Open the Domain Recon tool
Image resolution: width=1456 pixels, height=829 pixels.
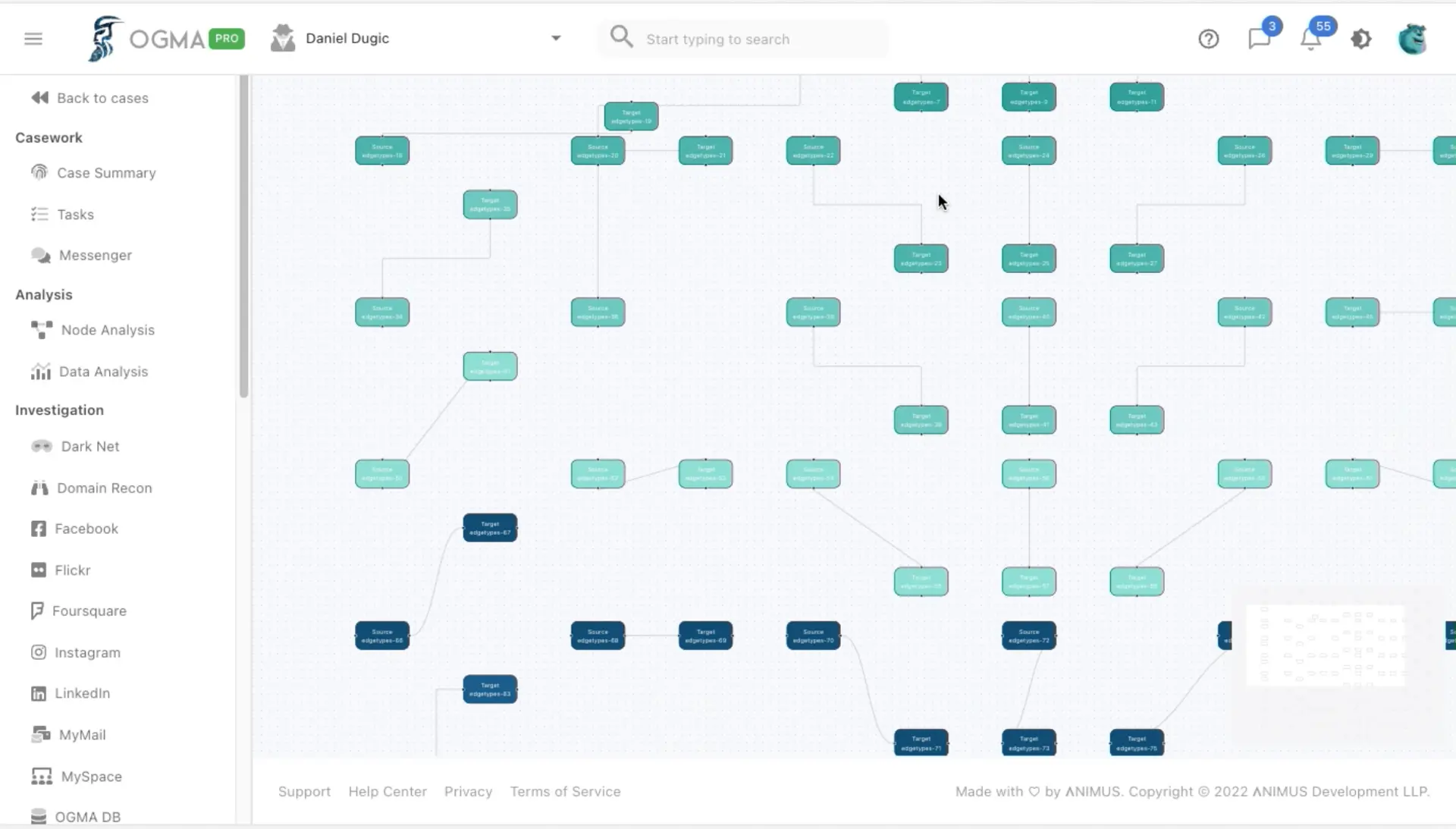coord(104,488)
